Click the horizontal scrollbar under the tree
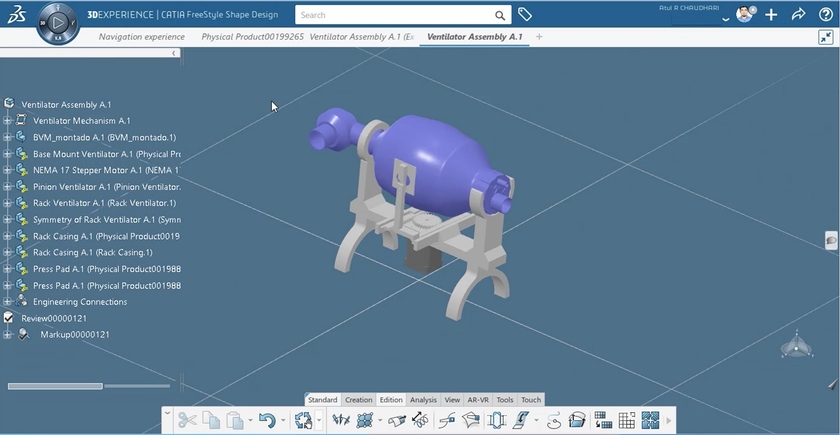The width and height of the screenshot is (840, 435). 55,386
